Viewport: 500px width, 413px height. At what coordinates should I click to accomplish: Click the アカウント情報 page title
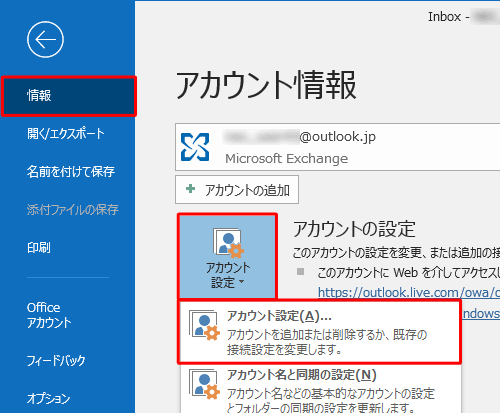click(x=266, y=85)
